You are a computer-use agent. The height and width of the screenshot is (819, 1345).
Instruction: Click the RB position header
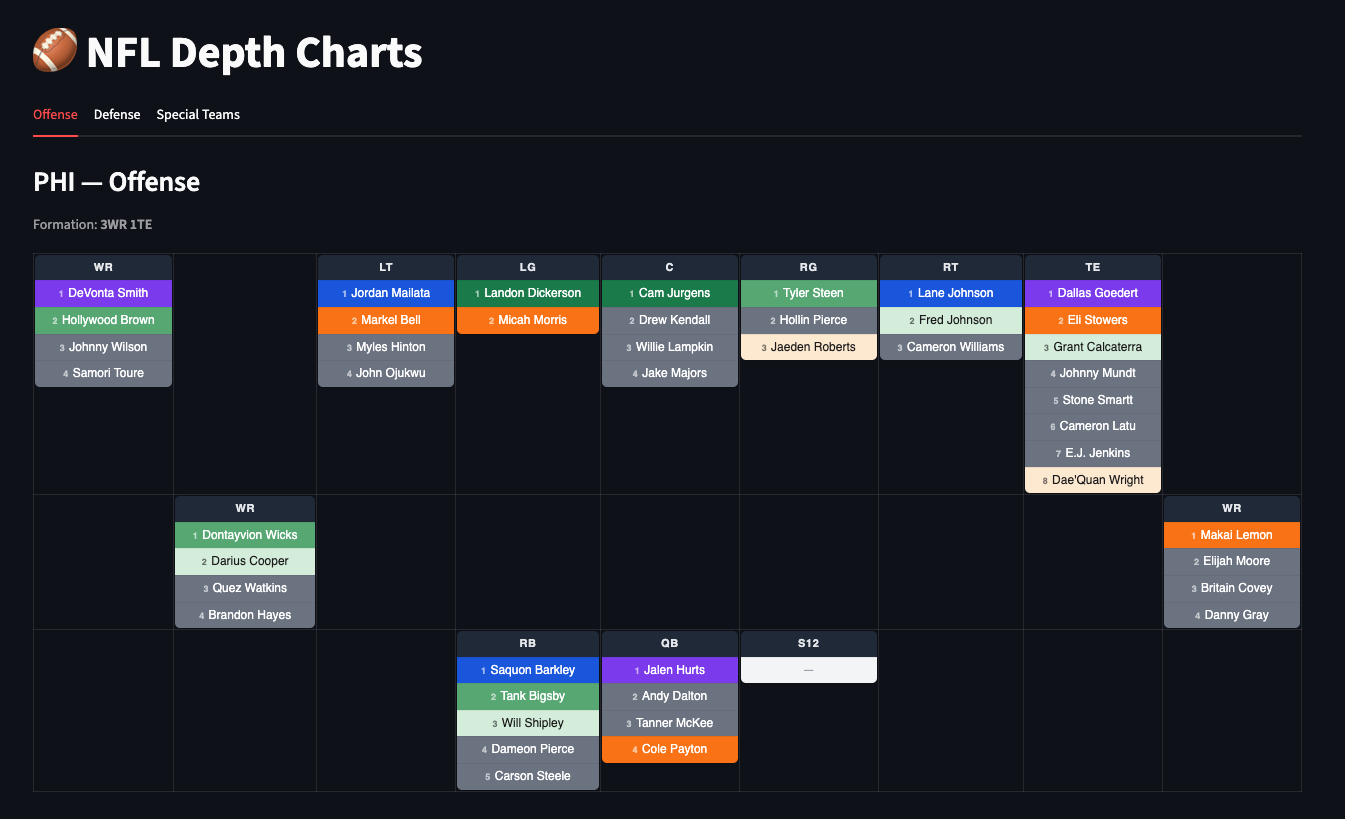[x=528, y=644]
